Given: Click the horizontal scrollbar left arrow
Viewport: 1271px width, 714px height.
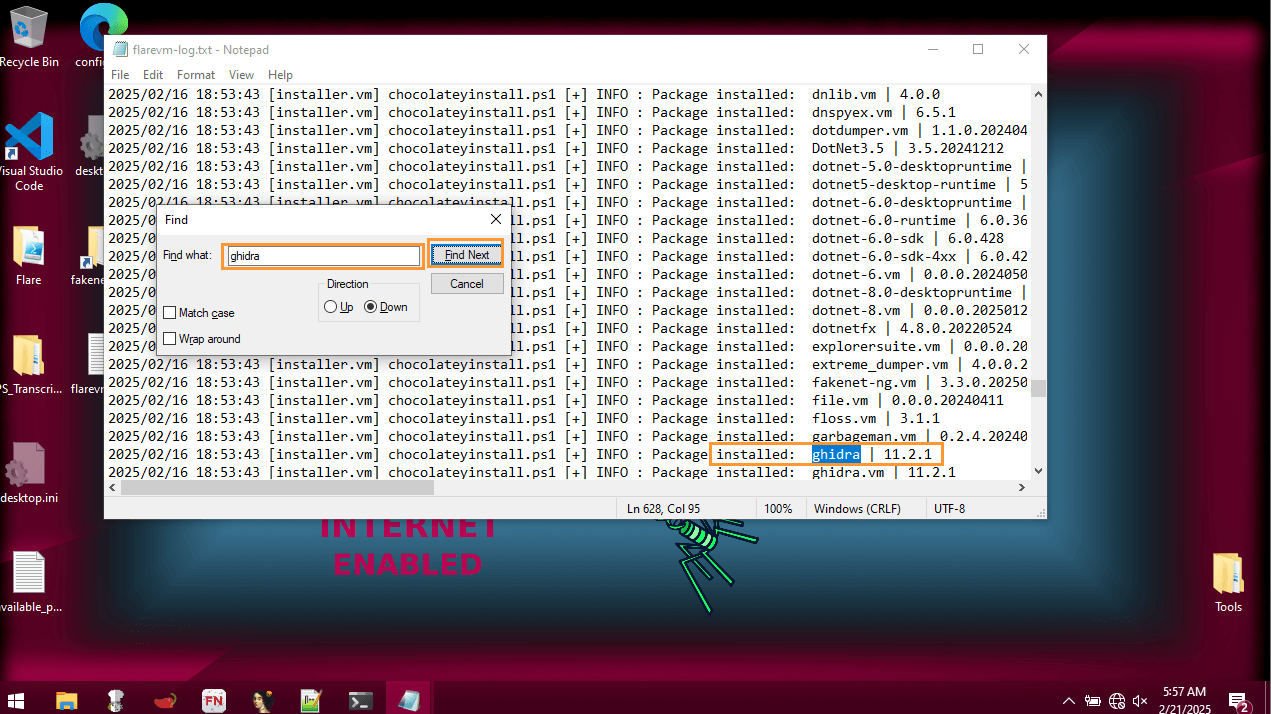Looking at the screenshot, I should click(x=113, y=488).
